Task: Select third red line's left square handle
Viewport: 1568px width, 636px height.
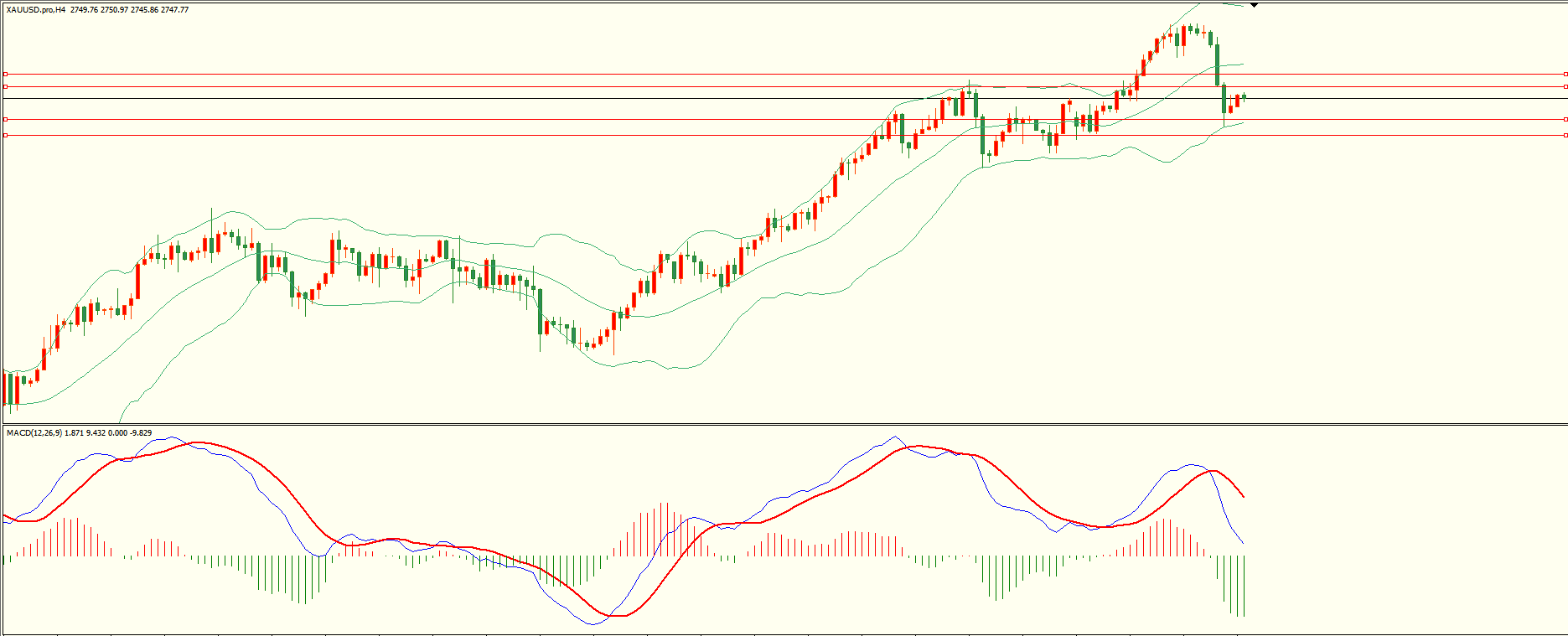Action: [5, 119]
